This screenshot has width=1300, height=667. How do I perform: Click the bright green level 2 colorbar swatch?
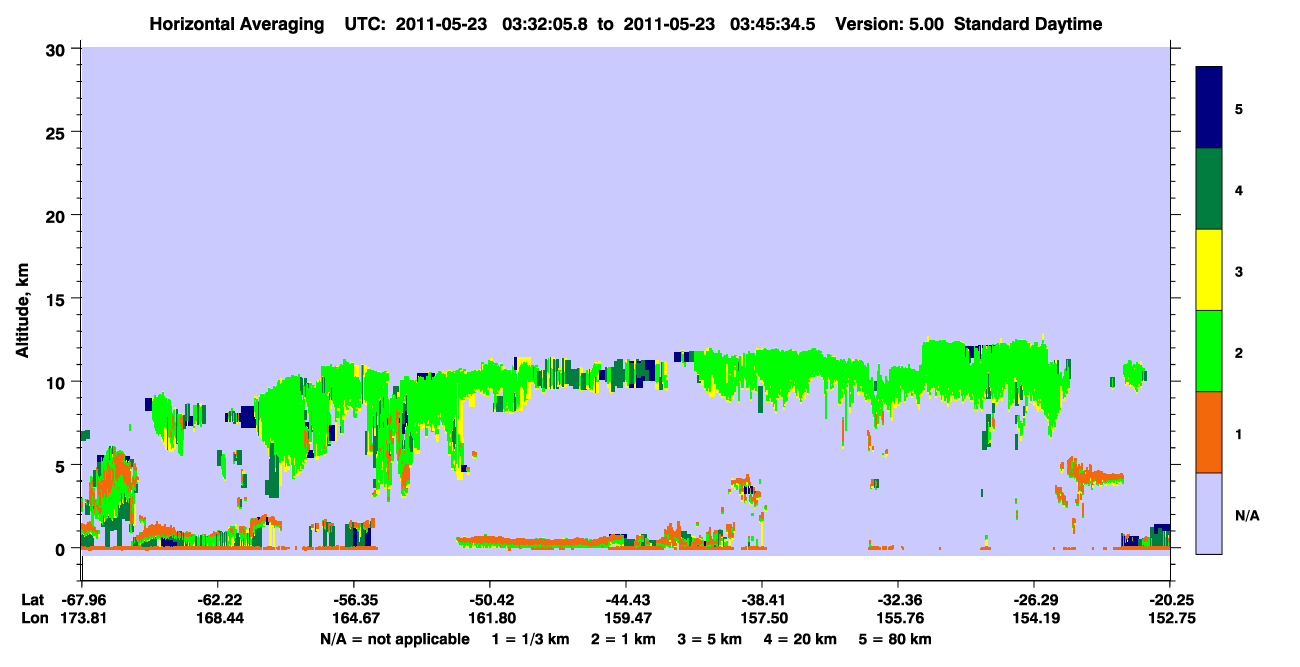point(1209,351)
